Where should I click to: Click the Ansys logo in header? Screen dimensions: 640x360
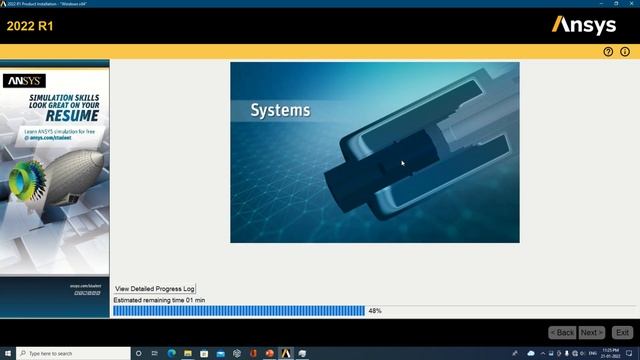point(584,25)
